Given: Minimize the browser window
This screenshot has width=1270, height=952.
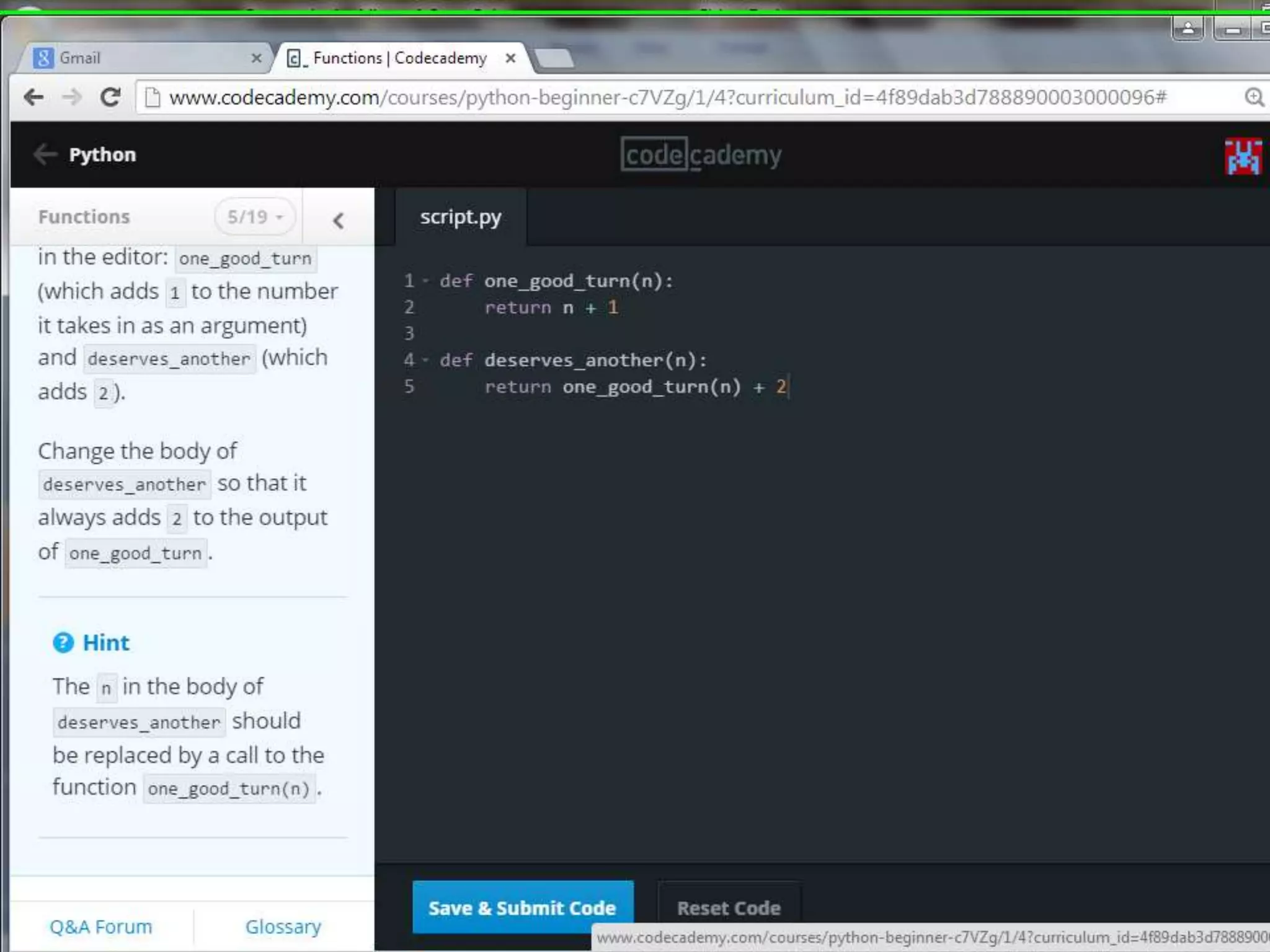Looking at the screenshot, I should click(1233, 29).
